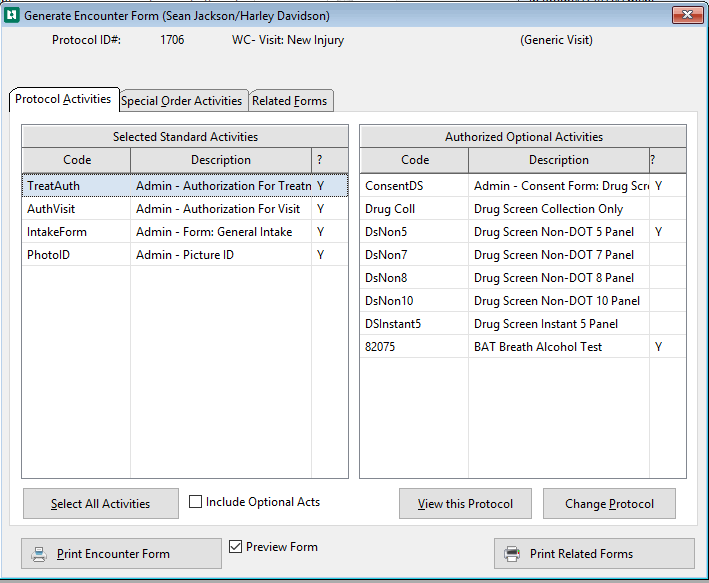This screenshot has width=709, height=583.
Task: Click 'Drug Screen Non-DOT 5 Panel' description
Action: pyautogui.click(x=554, y=232)
